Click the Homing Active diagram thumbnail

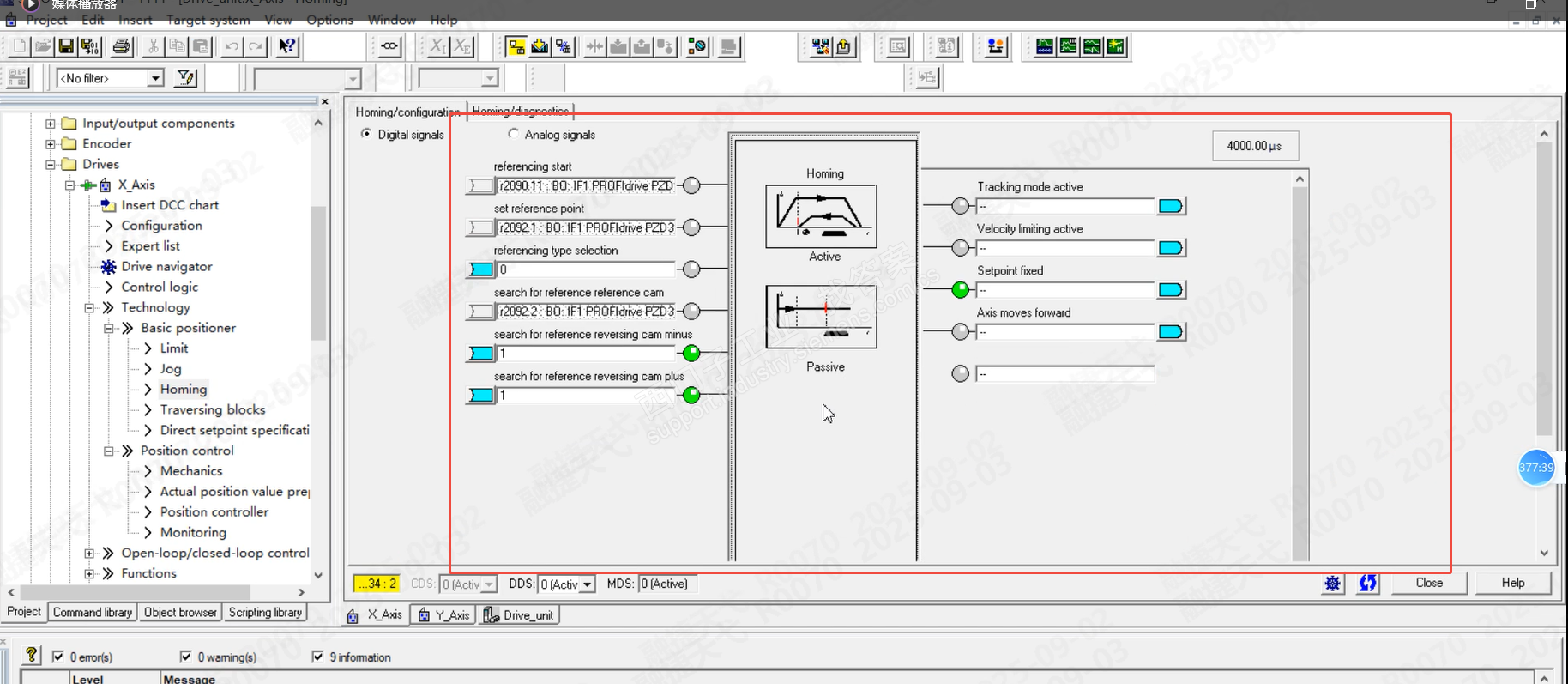click(x=821, y=216)
